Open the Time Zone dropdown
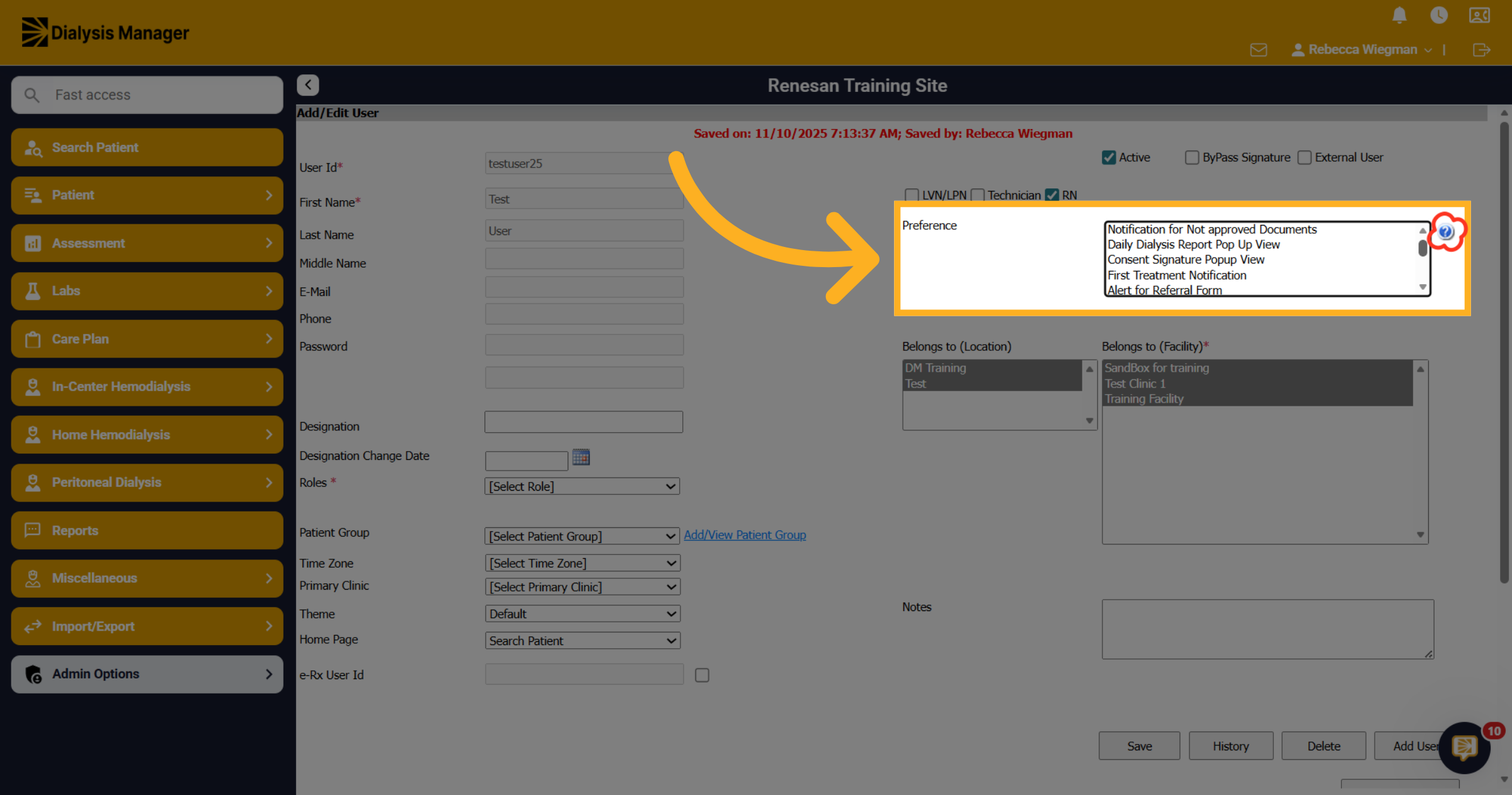1512x795 pixels. click(582, 563)
